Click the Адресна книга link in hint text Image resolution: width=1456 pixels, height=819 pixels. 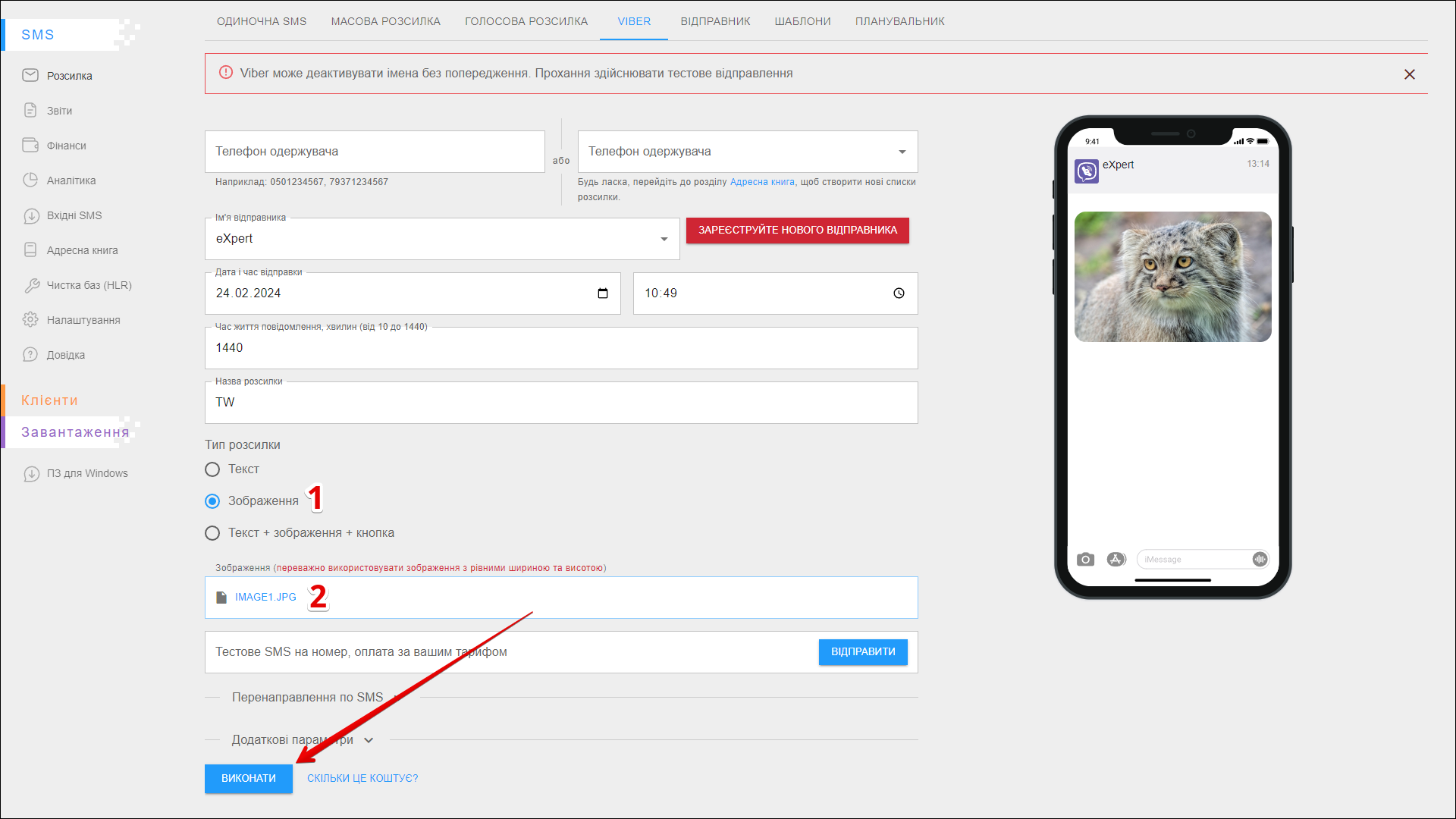point(762,182)
